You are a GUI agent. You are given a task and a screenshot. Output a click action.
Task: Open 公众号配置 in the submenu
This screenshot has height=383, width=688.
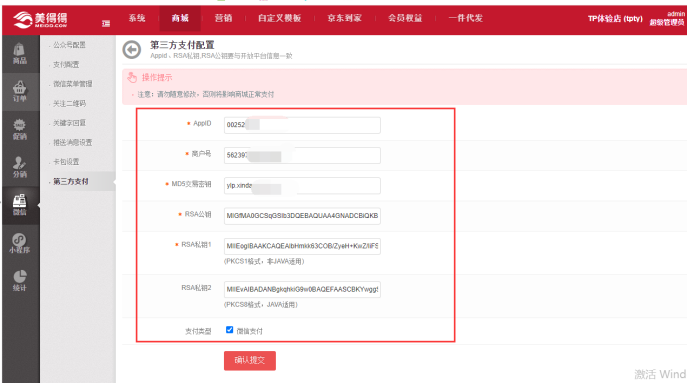tap(69, 45)
